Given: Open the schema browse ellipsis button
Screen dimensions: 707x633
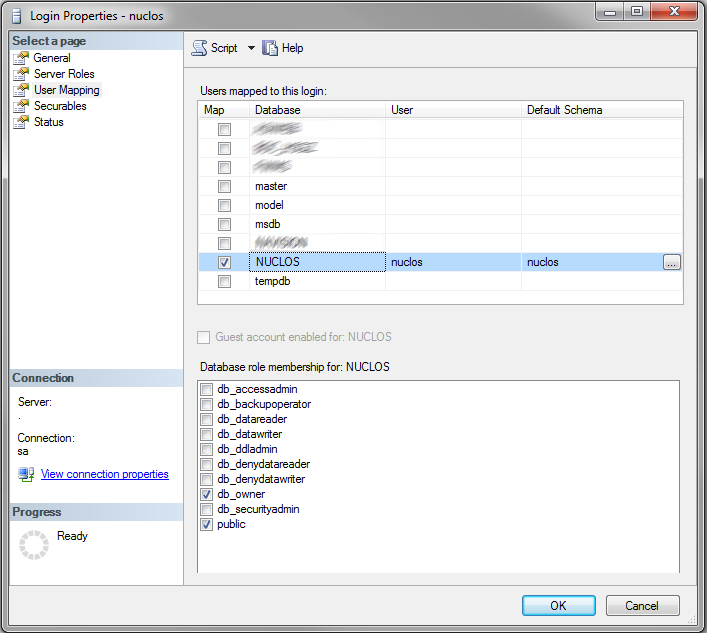Looking at the screenshot, I should point(671,262).
